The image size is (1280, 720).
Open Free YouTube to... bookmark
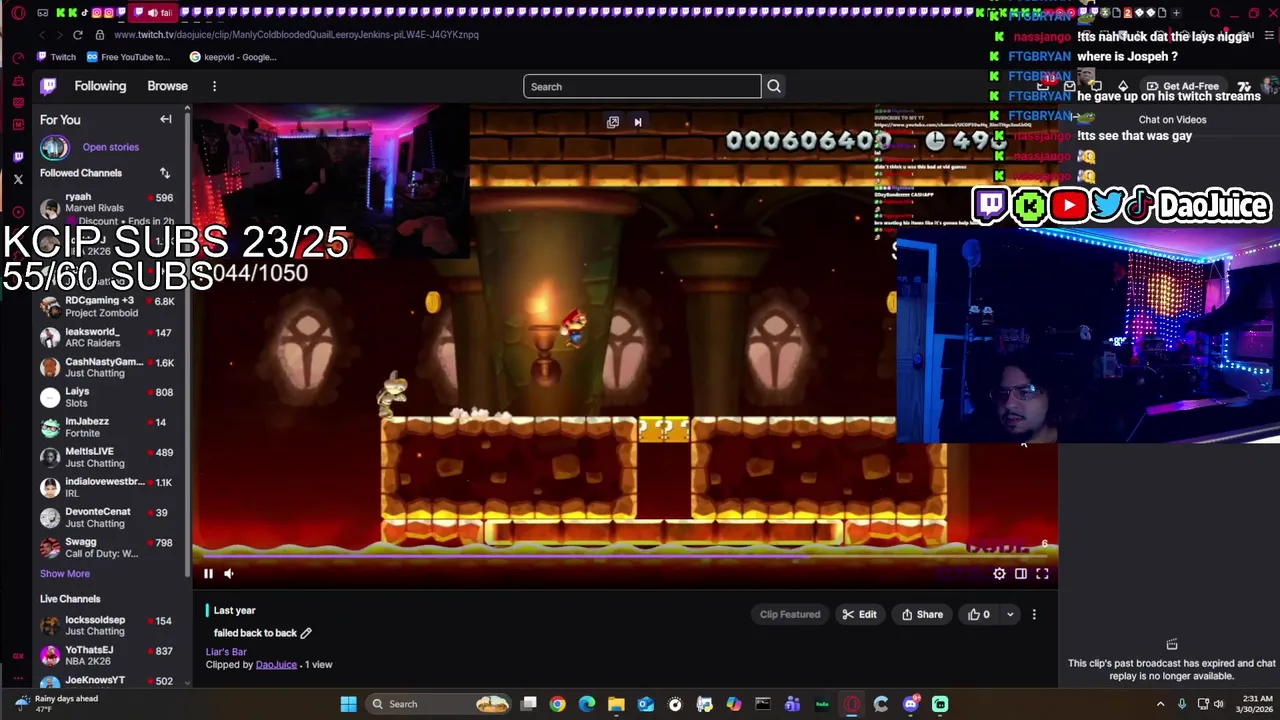click(x=129, y=57)
